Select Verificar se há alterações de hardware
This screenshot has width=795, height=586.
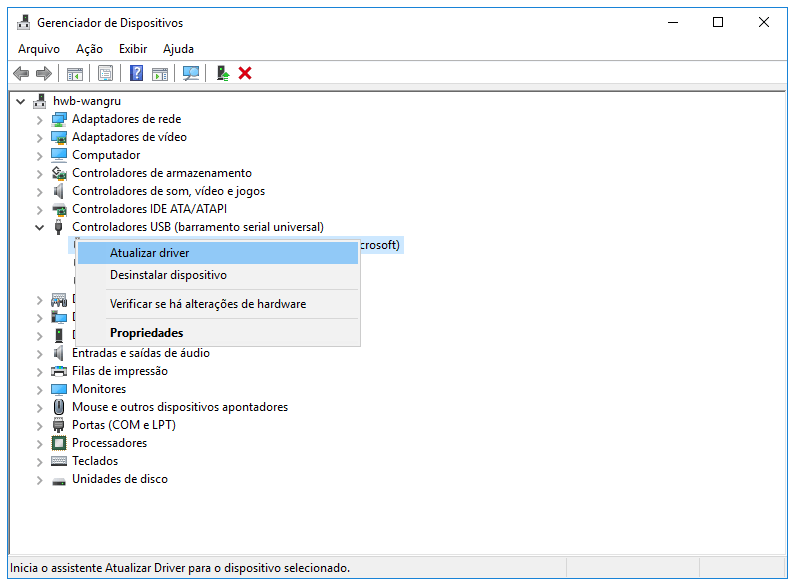[218, 304]
